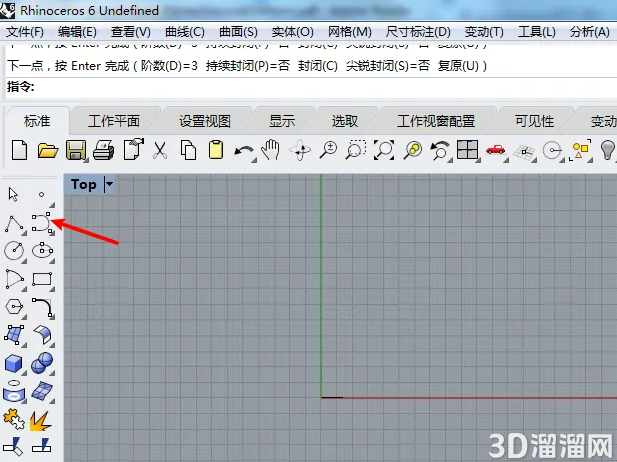The height and width of the screenshot is (462, 617).
Task: Select the single Point tool
Action: 41,194
